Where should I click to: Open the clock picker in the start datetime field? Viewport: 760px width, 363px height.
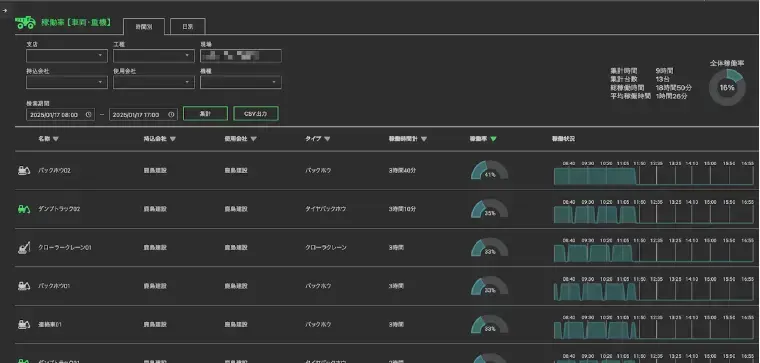tap(88, 115)
